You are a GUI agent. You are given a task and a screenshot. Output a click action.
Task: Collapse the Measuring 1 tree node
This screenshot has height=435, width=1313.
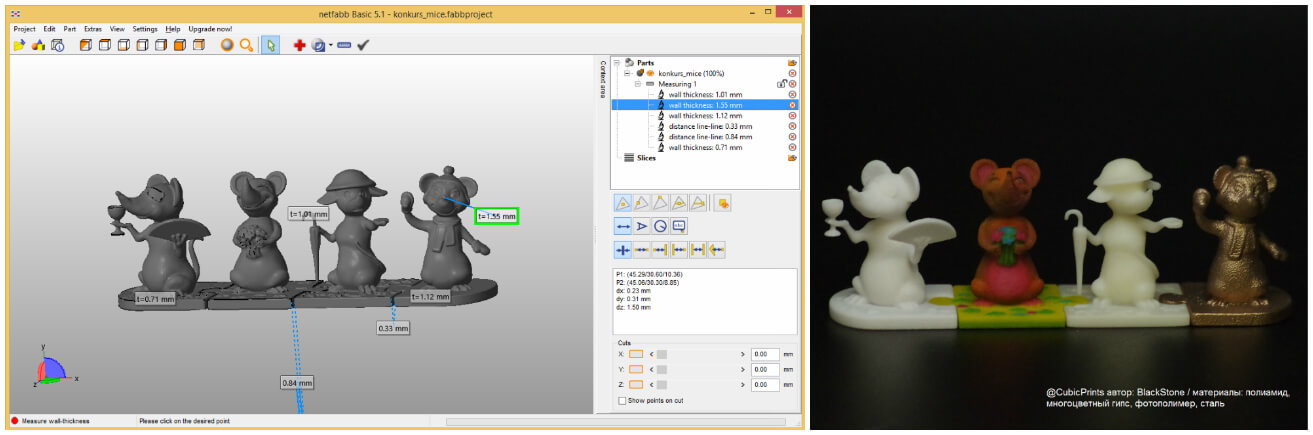[x=638, y=84]
